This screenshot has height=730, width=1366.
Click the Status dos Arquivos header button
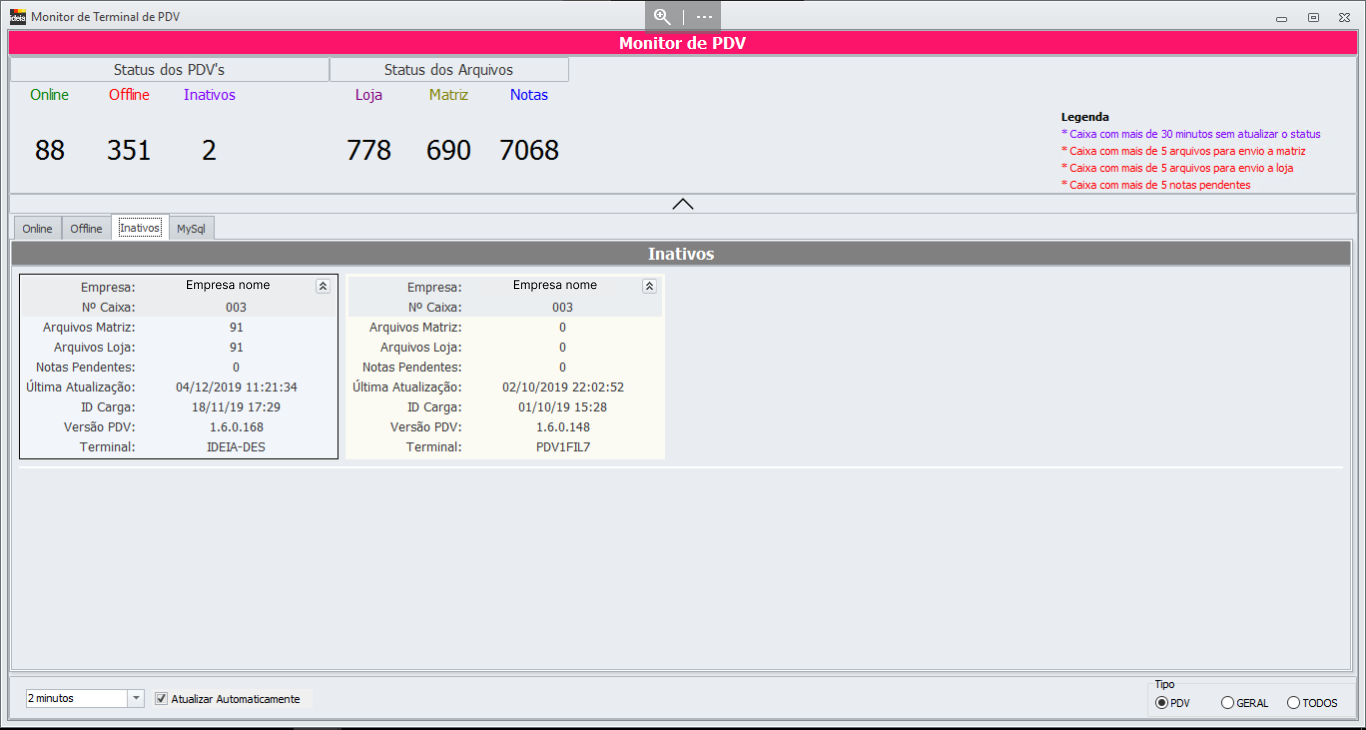coord(449,70)
